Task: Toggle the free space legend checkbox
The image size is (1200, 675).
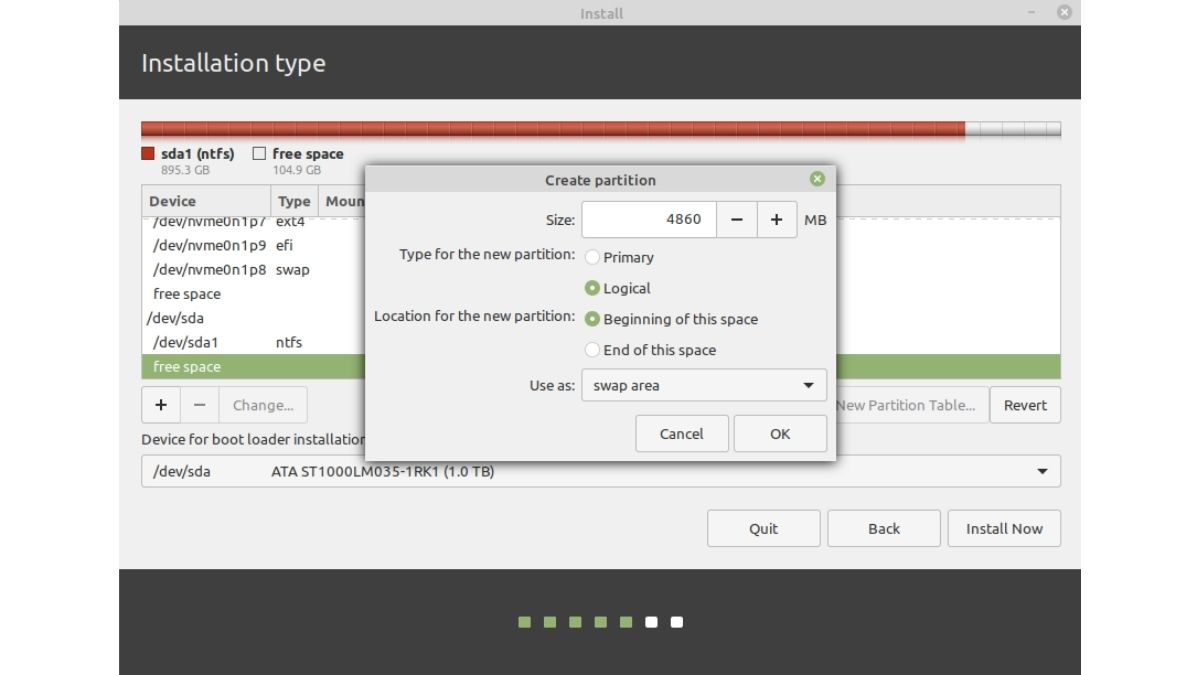Action: (x=258, y=153)
